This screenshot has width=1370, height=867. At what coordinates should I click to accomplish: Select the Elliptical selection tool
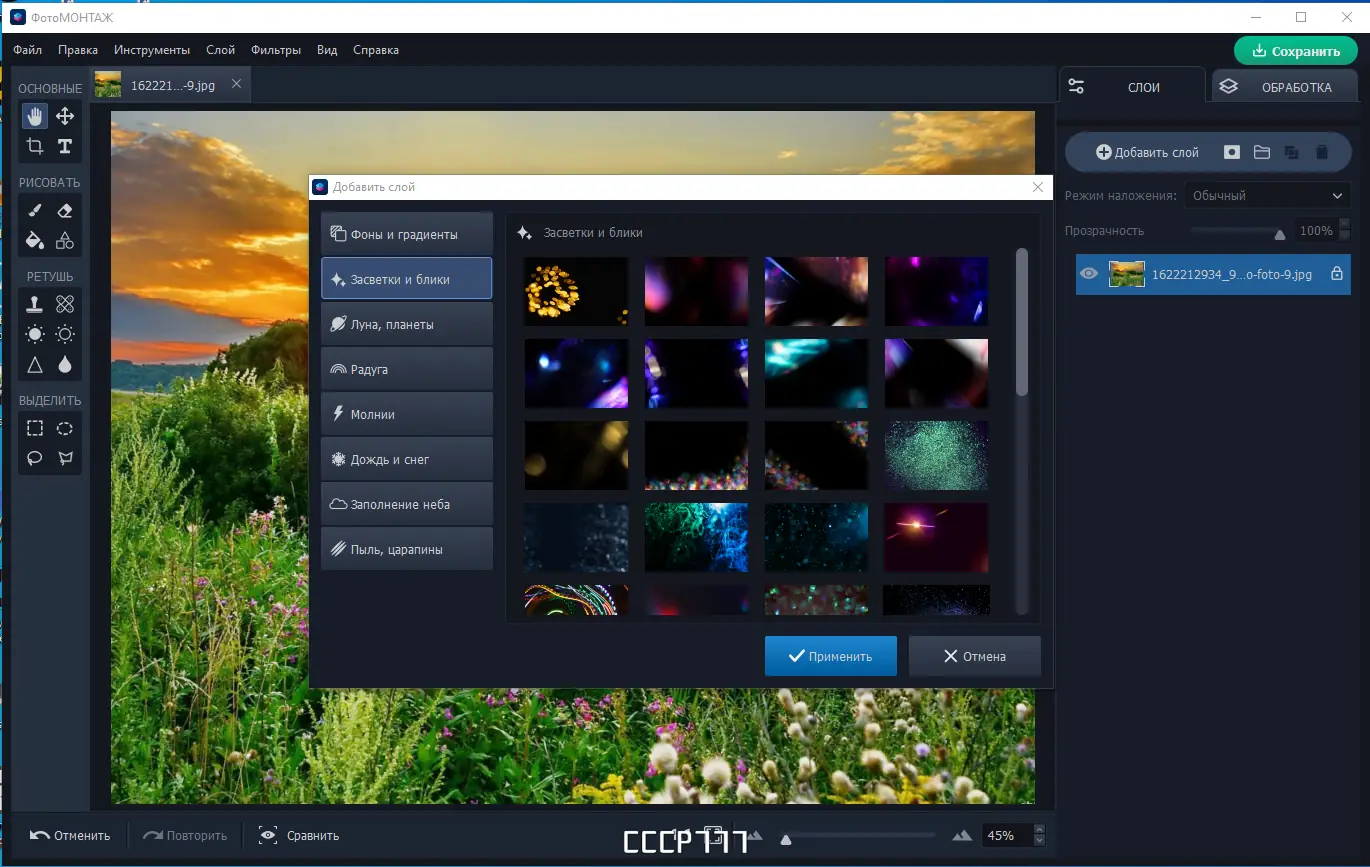click(65, 428)
